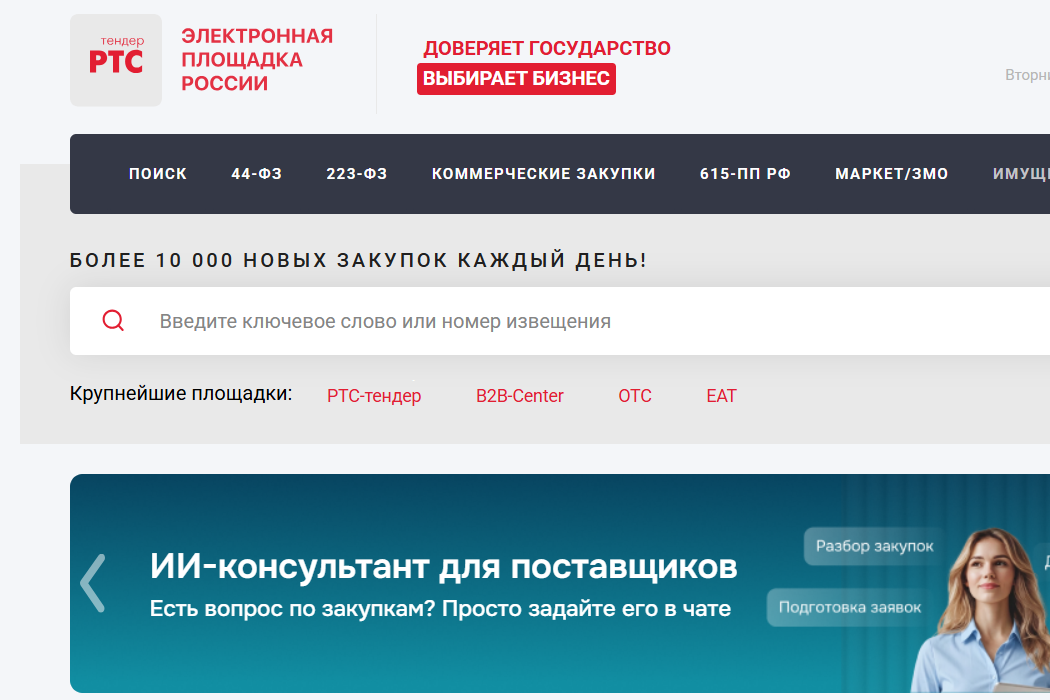Open the ИИ-консультант для поставщиков banner
This screenshot has height=700, width=1050.
560,583
